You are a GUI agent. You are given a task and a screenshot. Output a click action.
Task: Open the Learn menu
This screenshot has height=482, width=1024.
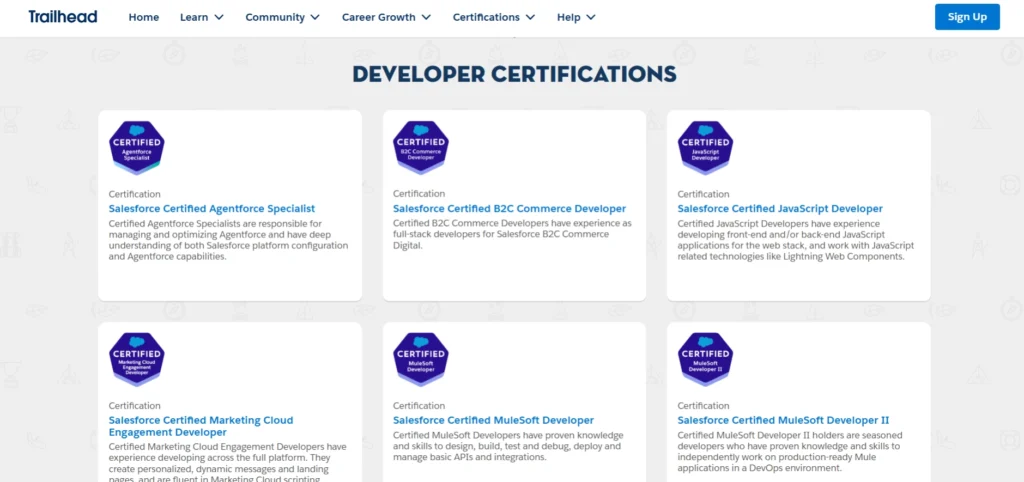click(202, 18)
